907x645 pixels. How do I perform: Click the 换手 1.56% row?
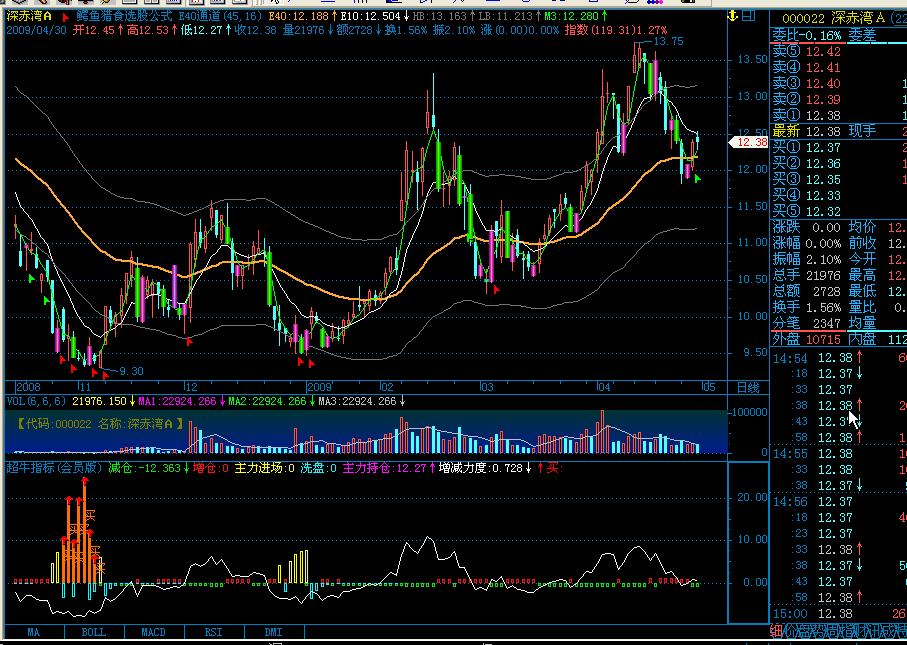807,307
